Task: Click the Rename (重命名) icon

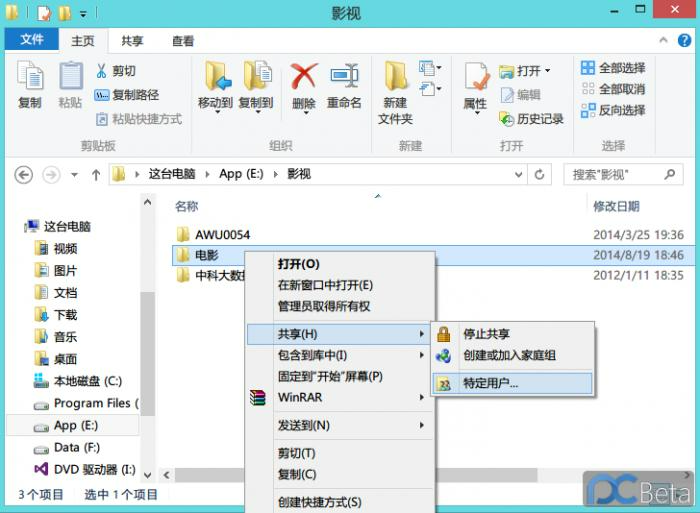Action: pyautogui.click(x=344, y=75)
